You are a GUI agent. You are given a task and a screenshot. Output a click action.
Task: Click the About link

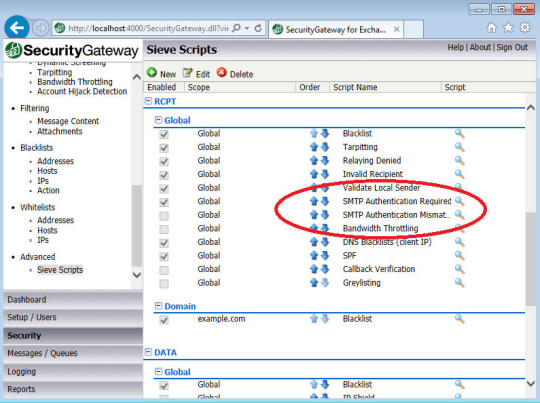[480, 47]
